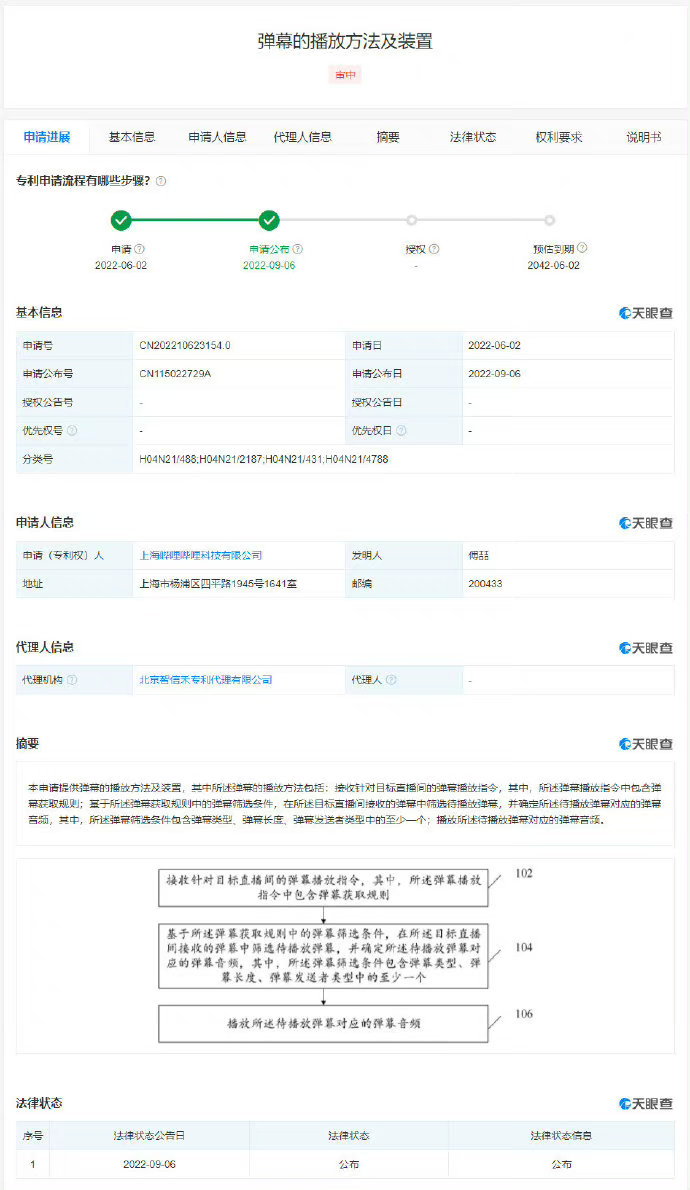This screenshot has width=690, height=1190.
Task: Click application number CN202210623154.0
Action: [184, 345]
